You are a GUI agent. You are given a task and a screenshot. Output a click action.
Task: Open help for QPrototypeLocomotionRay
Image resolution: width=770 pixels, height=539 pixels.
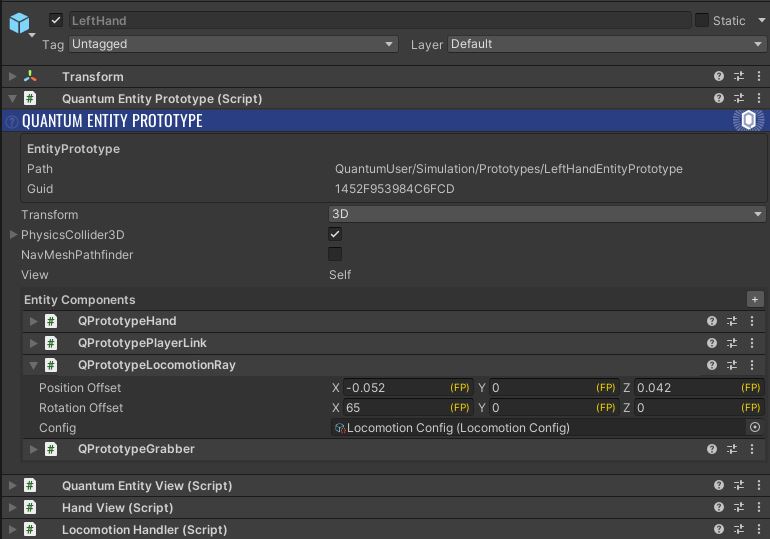click(x=712, y=365)
